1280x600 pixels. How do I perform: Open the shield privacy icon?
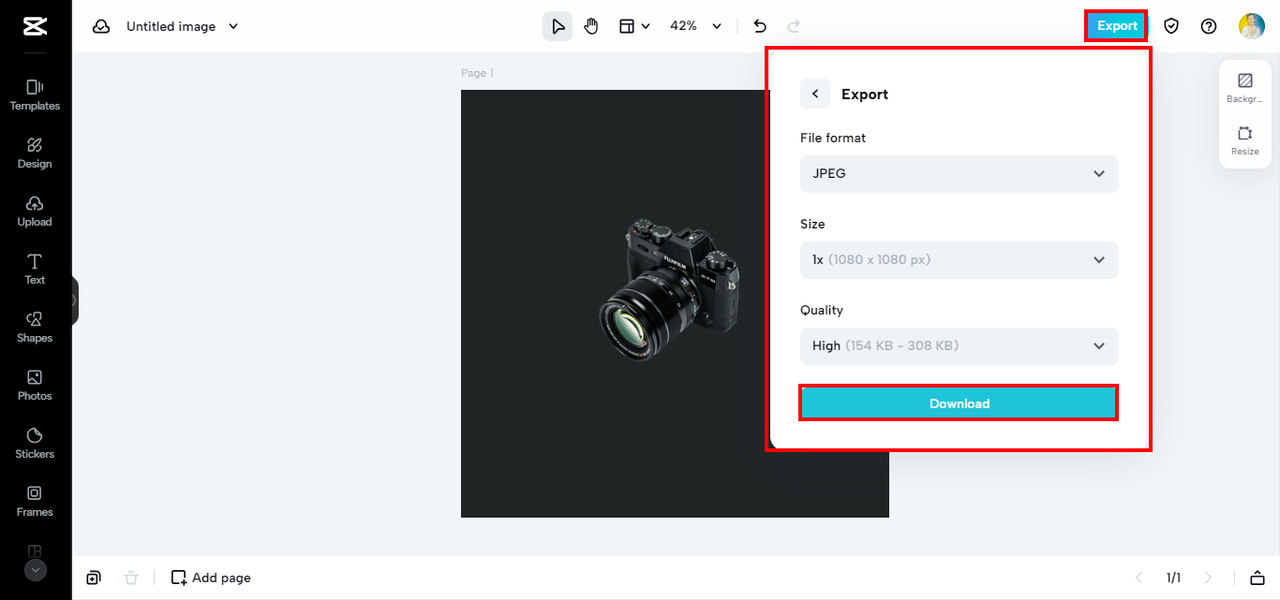tap(1171, 26)
